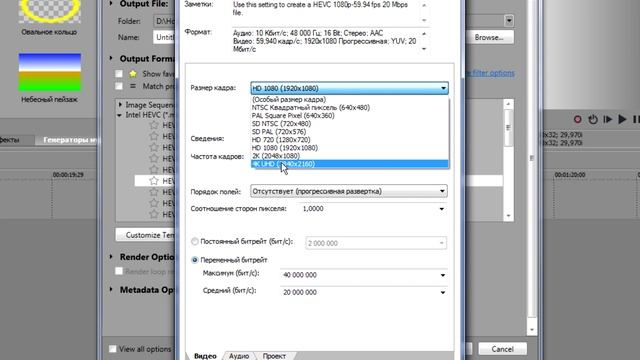Expand the Metadata Options section

pos(111,289)
